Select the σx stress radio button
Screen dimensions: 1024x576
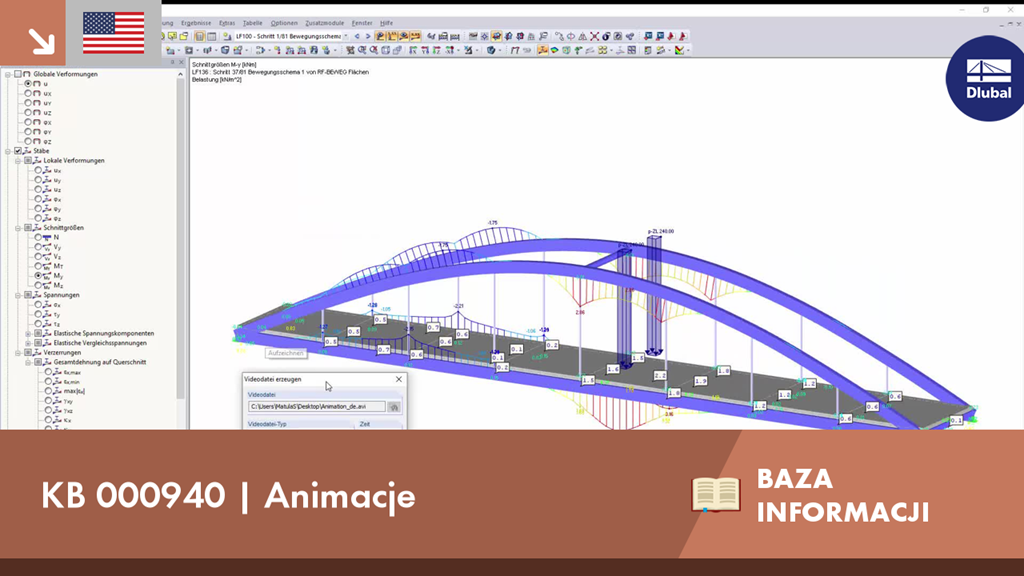[x=38, y=305]
